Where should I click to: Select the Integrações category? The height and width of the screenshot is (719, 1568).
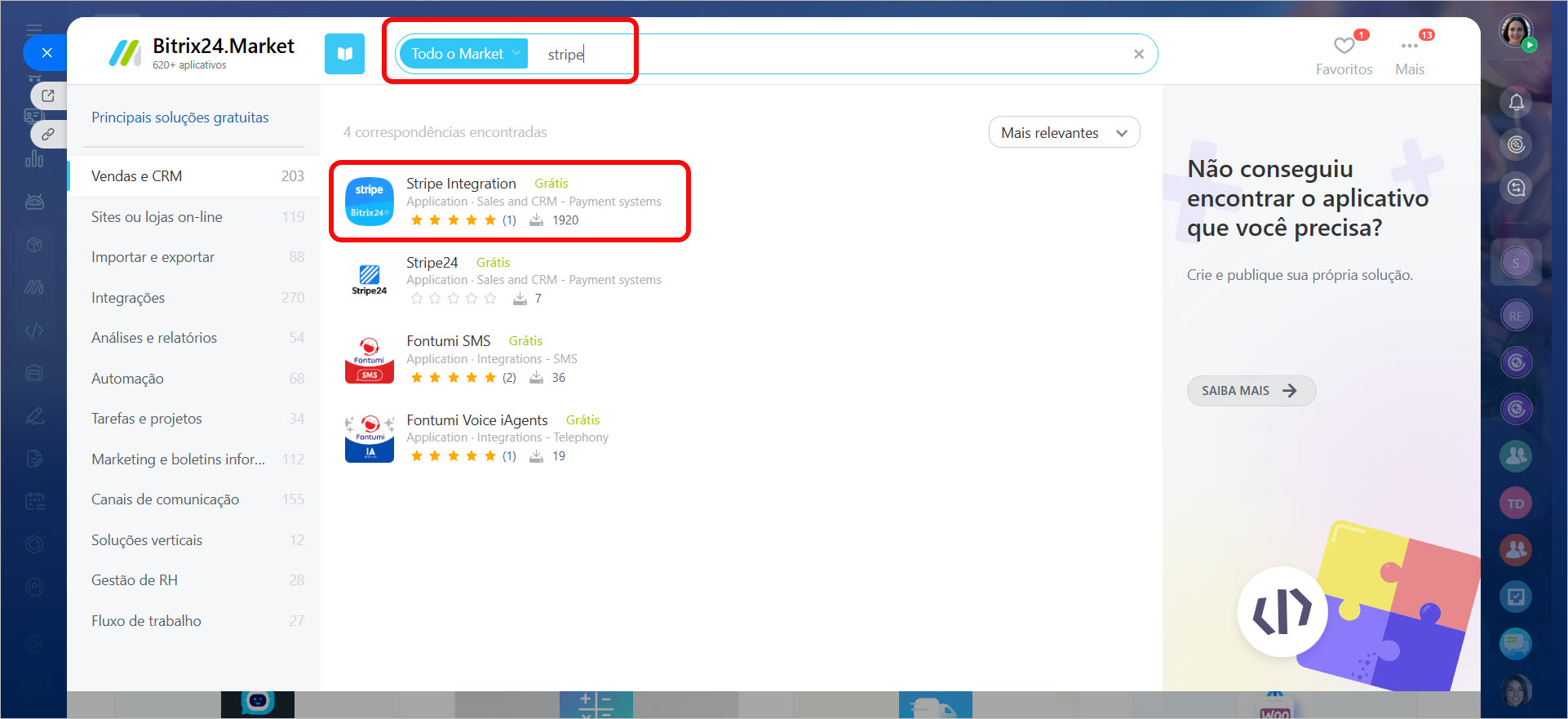click(x=128, y=298)
